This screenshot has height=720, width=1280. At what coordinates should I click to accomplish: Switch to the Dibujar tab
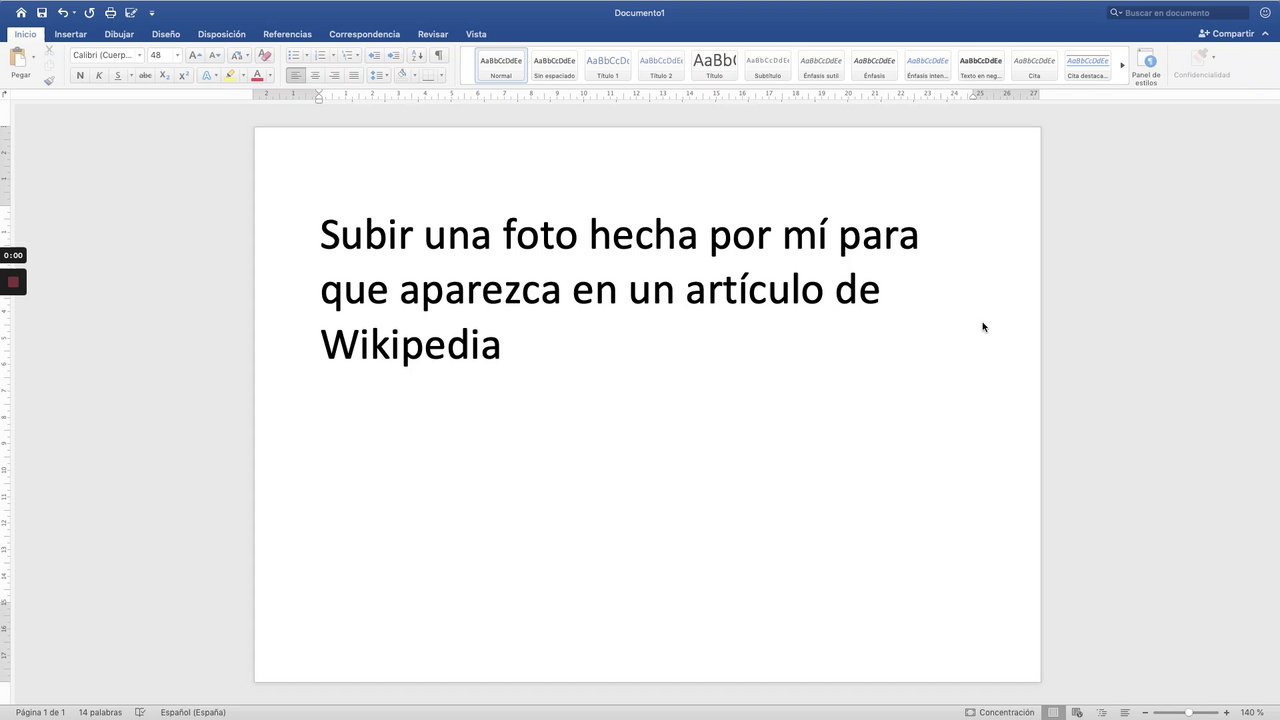pyautogui.click(x=119, y=34)
